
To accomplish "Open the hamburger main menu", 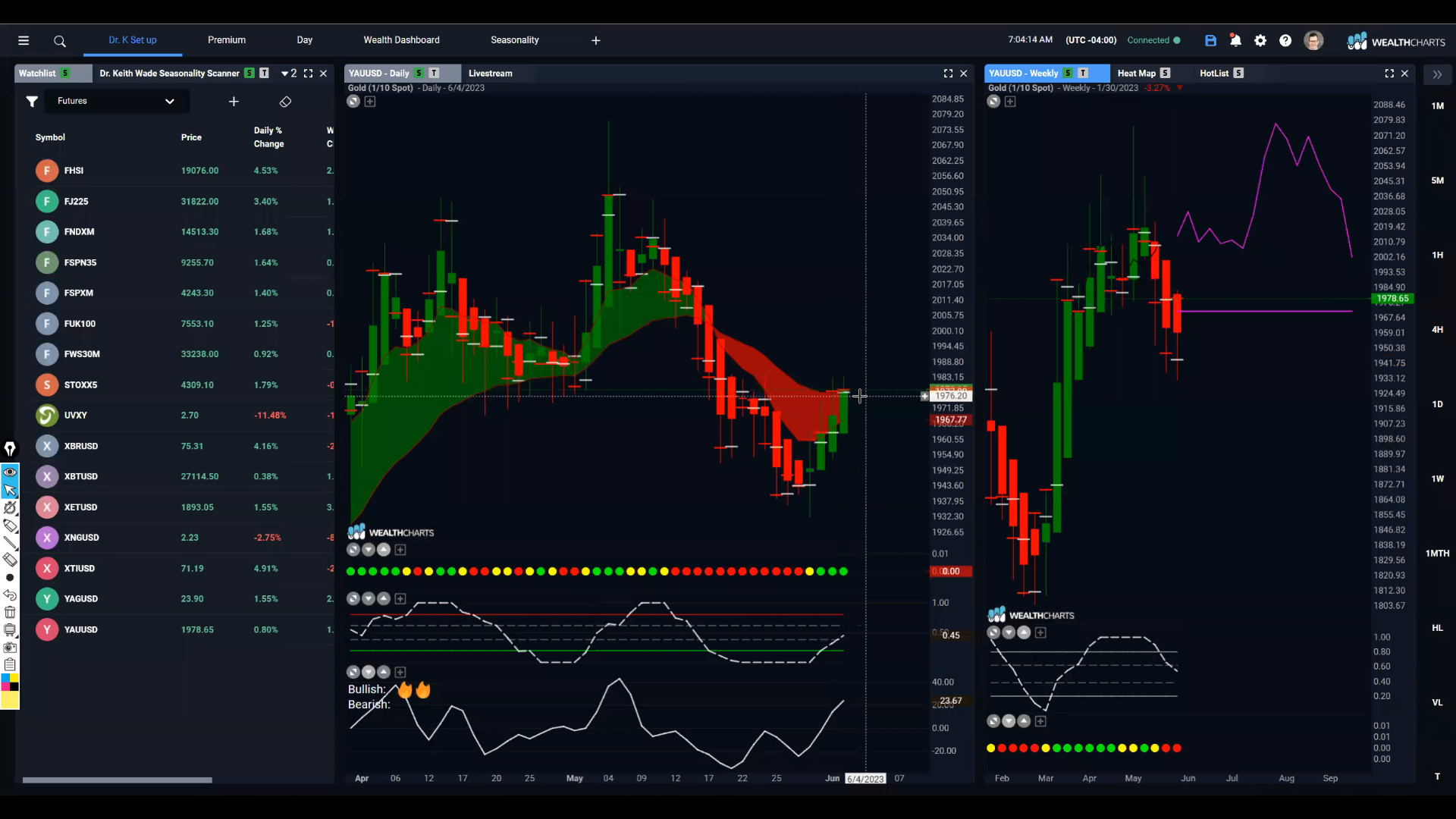I will (x=24, y=41).
